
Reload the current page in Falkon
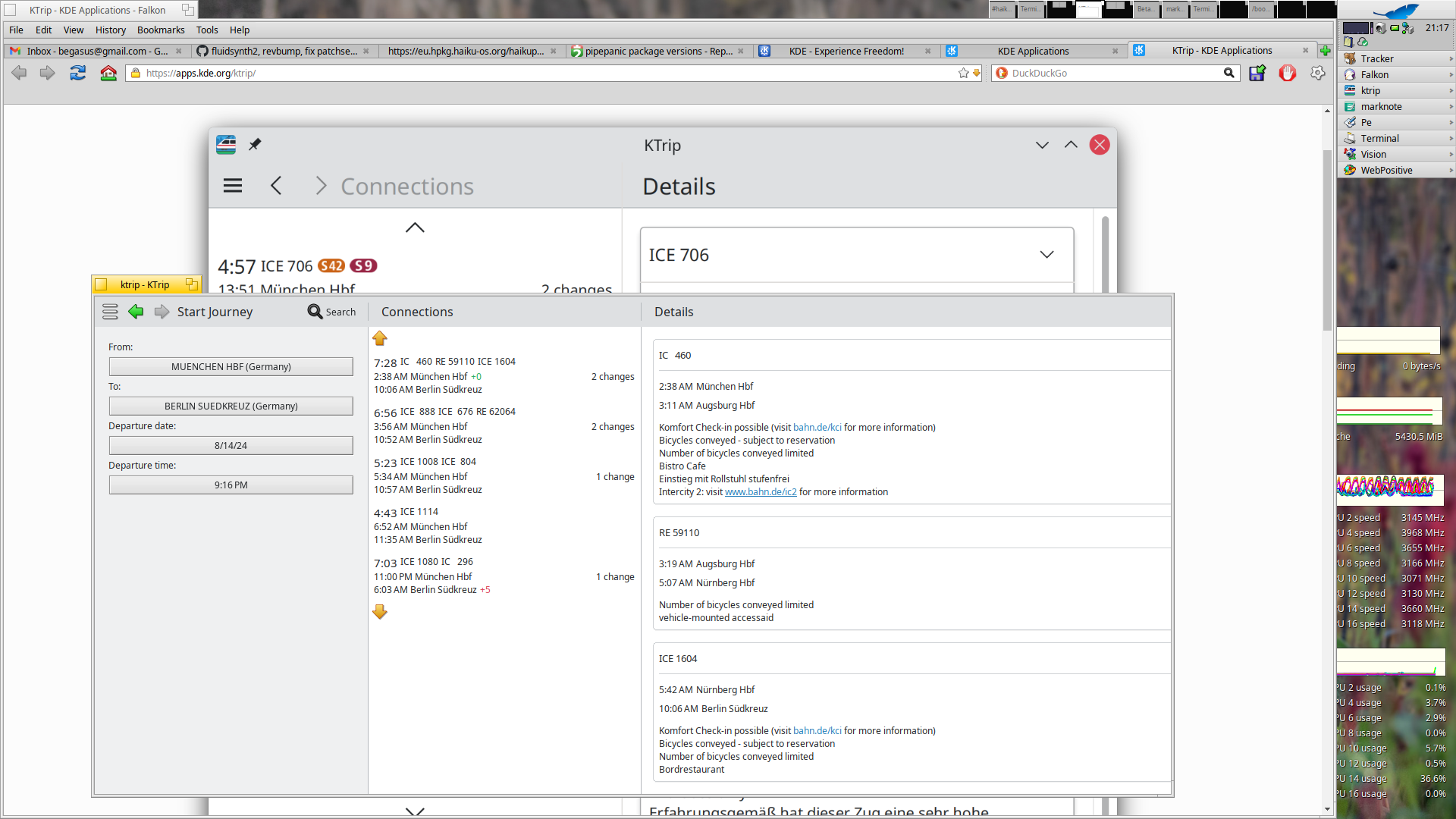coord(77,73)
